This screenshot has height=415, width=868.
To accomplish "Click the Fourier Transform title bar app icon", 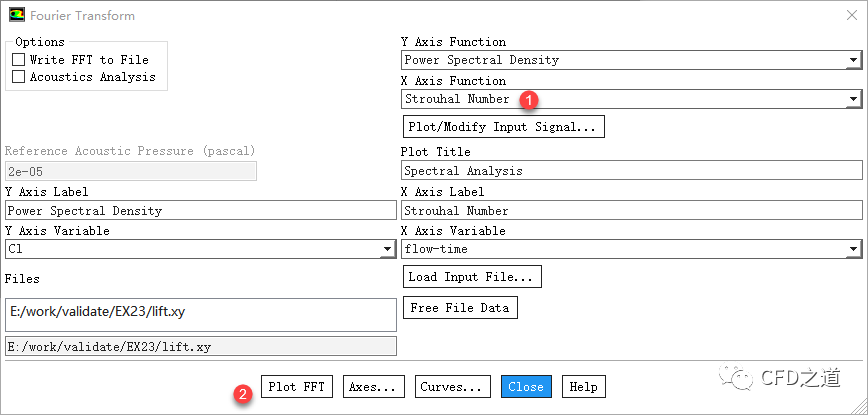I will (x=16, y=15).
